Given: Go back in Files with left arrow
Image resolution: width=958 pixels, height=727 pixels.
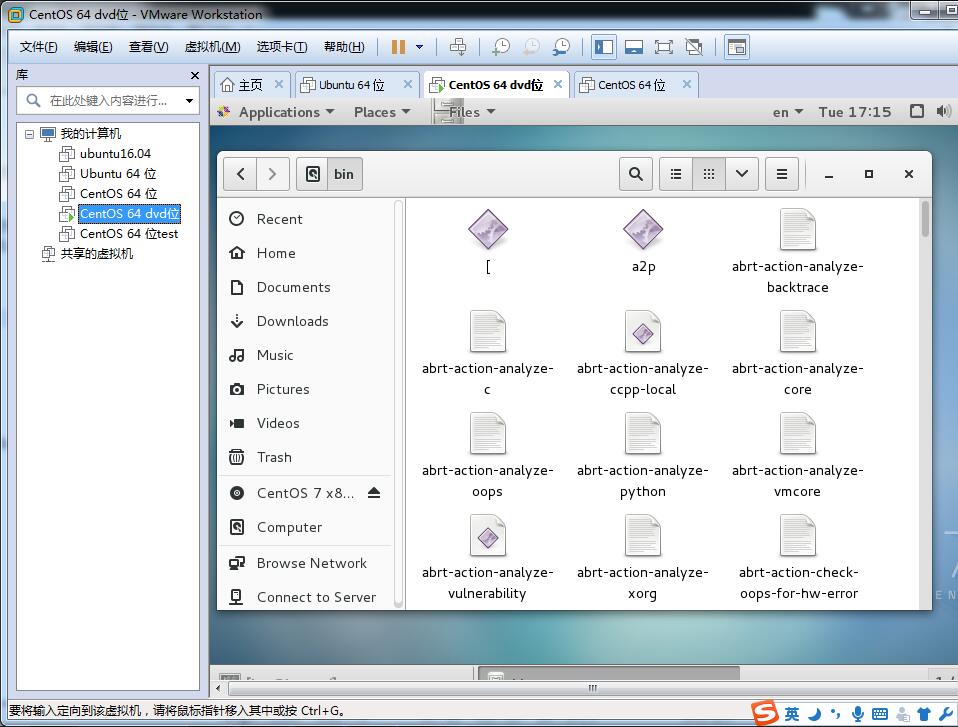Looking at the screenshot, I should tap(240, 174).
